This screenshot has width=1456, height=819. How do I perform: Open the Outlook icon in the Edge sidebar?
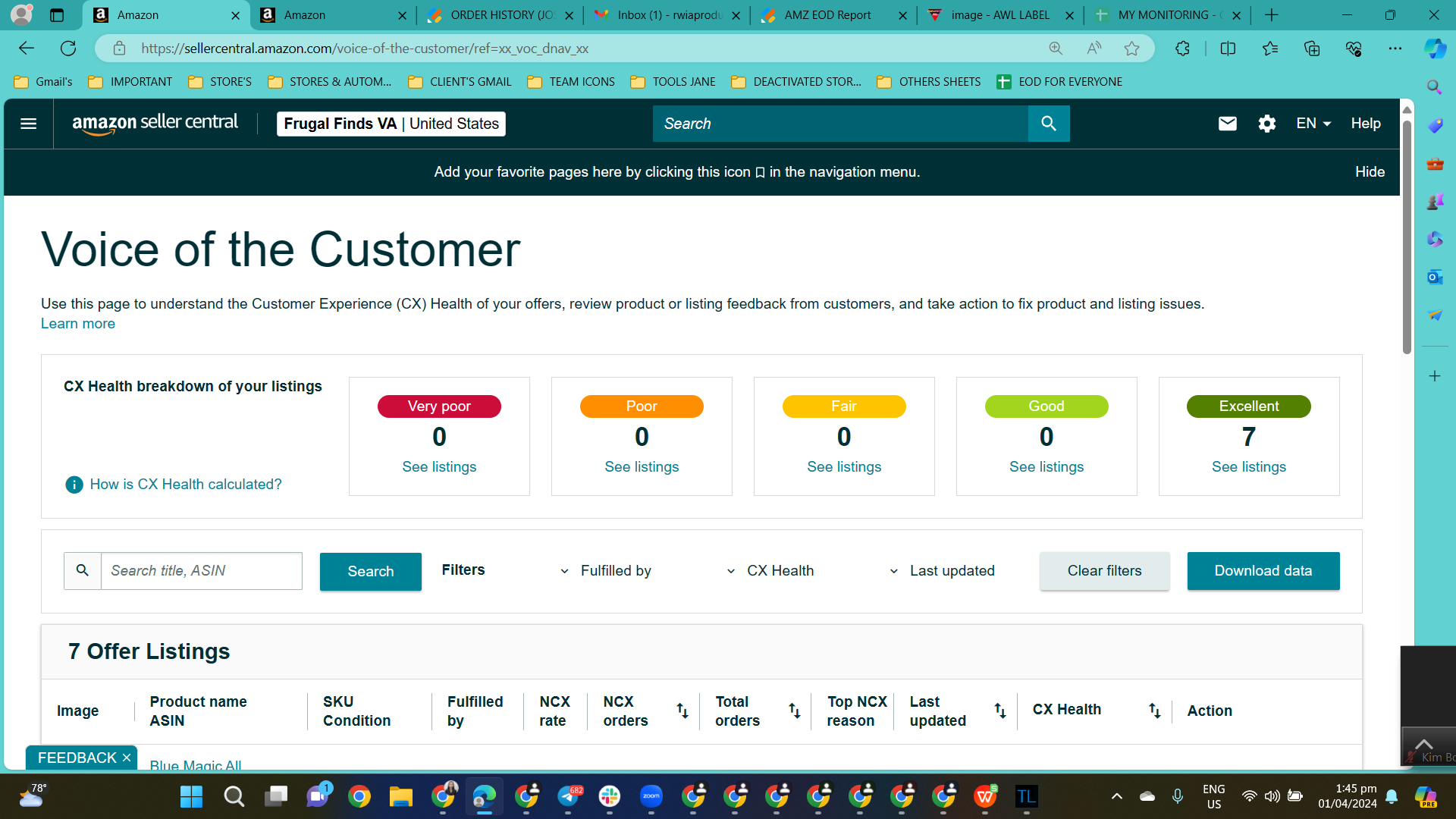pos(1435,278)
